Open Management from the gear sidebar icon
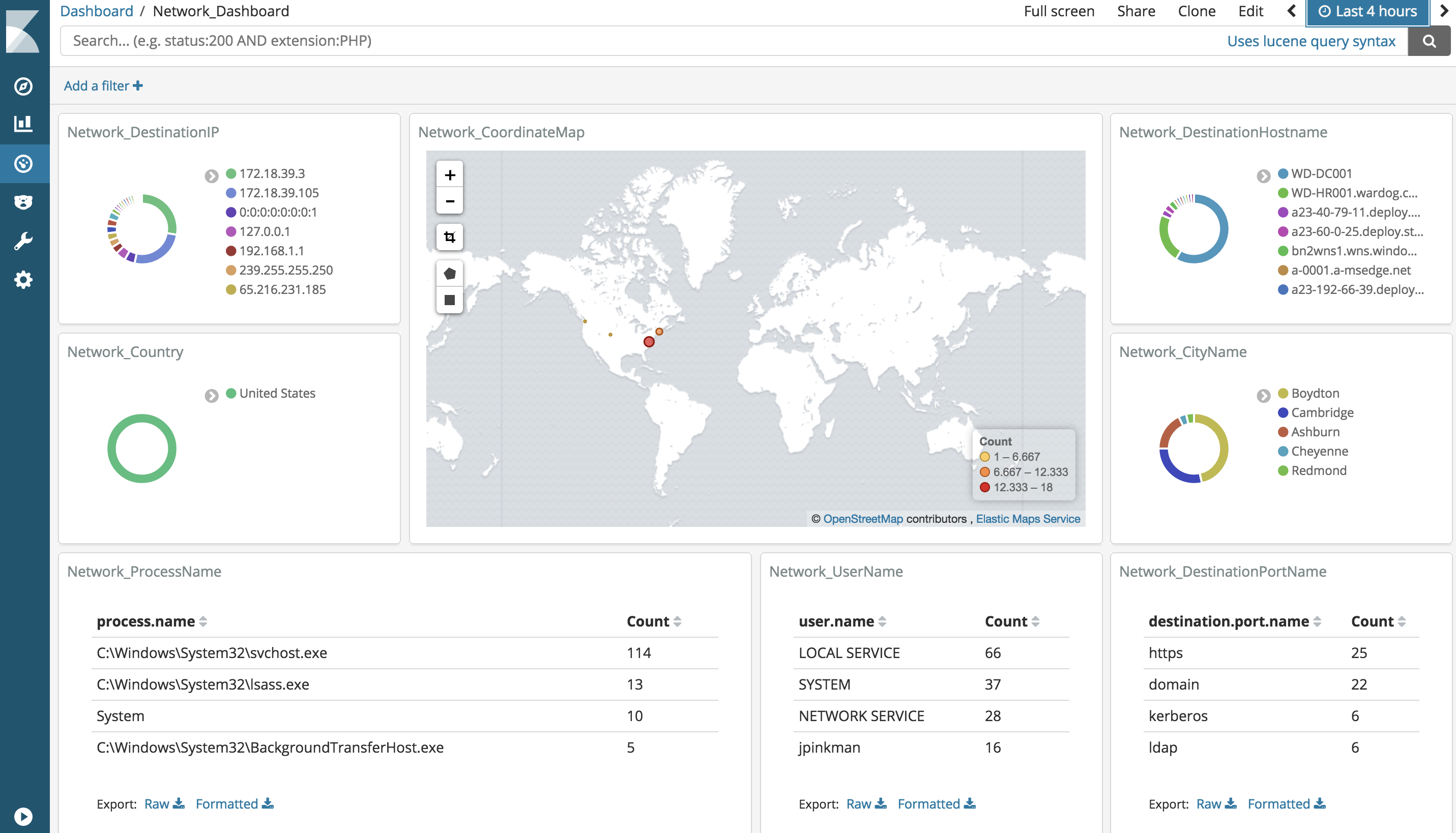 coord(23,280)
